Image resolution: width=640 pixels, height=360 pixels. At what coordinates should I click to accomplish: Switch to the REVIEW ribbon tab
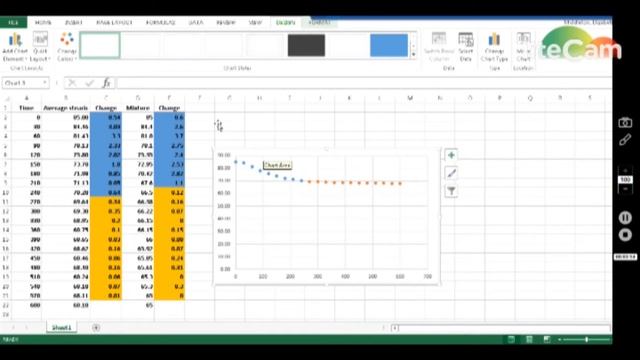226,22
